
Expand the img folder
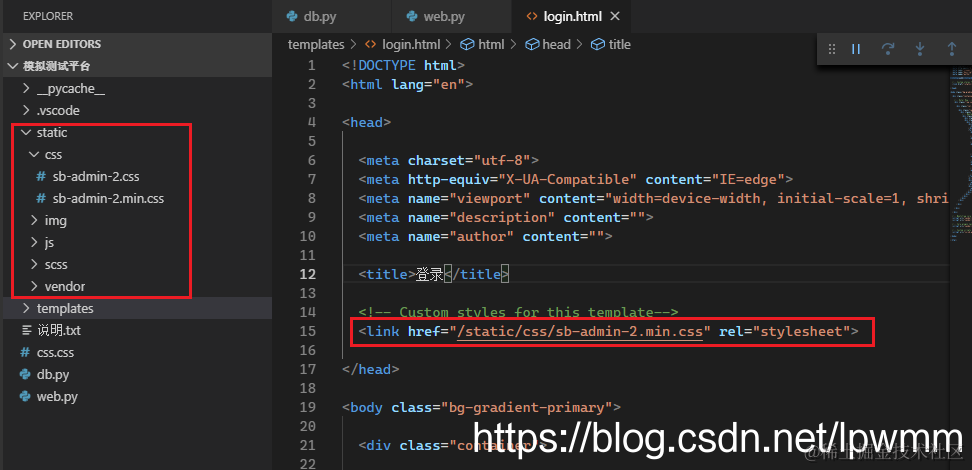click(136, 220)
